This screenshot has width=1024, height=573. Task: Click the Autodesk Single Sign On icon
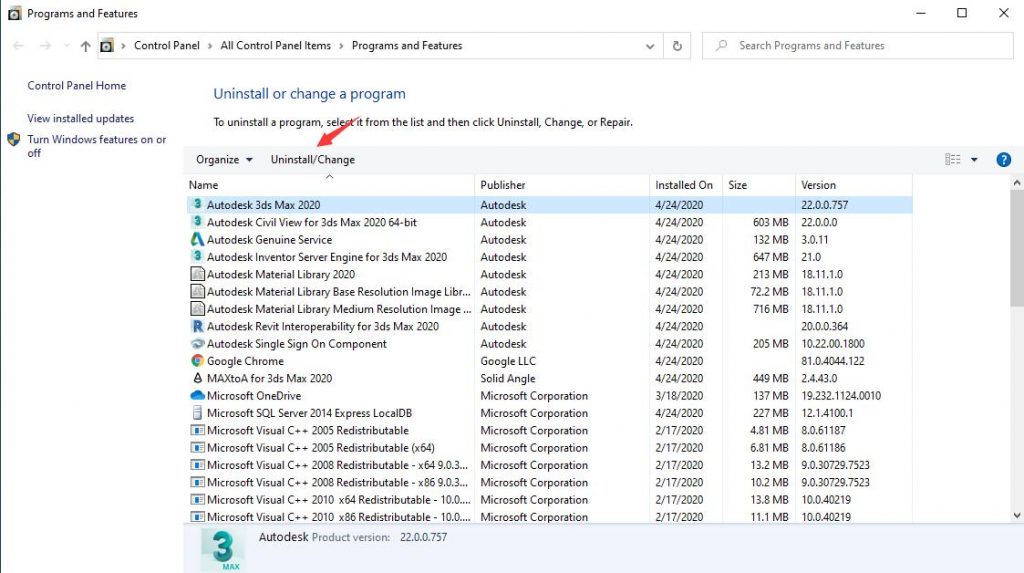(x=197, y=344)
